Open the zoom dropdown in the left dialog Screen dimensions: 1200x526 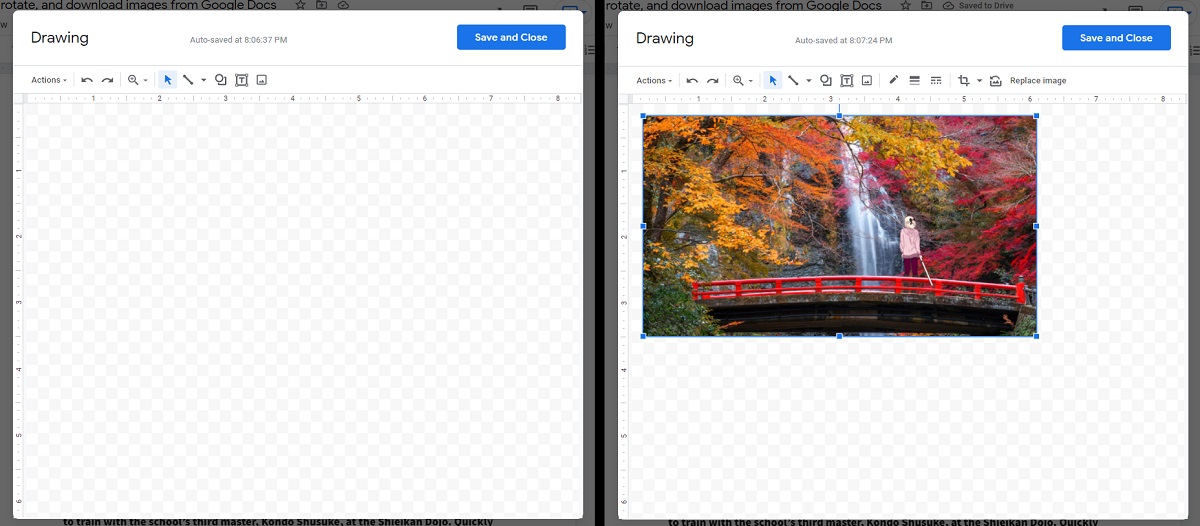pyautogui.click(x=137, y=80)
